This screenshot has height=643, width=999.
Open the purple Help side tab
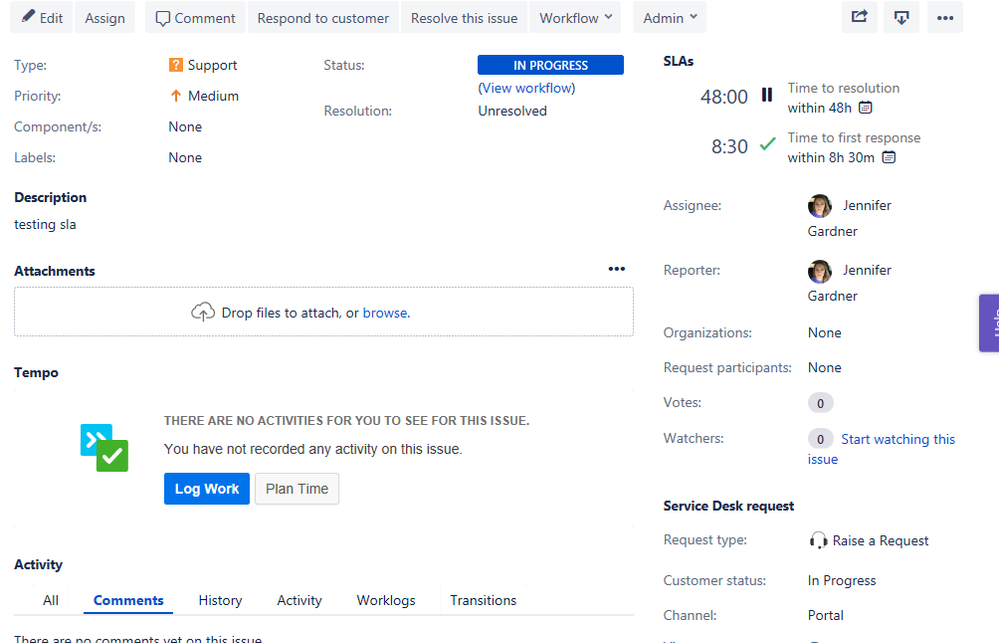tap(989, 322)
